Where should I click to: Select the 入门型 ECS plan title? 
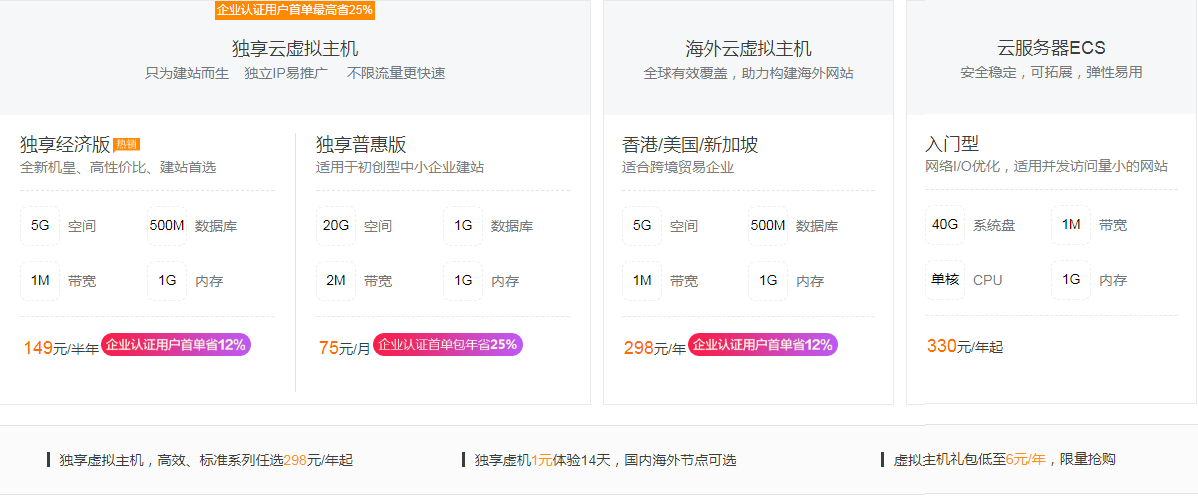(952, 144)
